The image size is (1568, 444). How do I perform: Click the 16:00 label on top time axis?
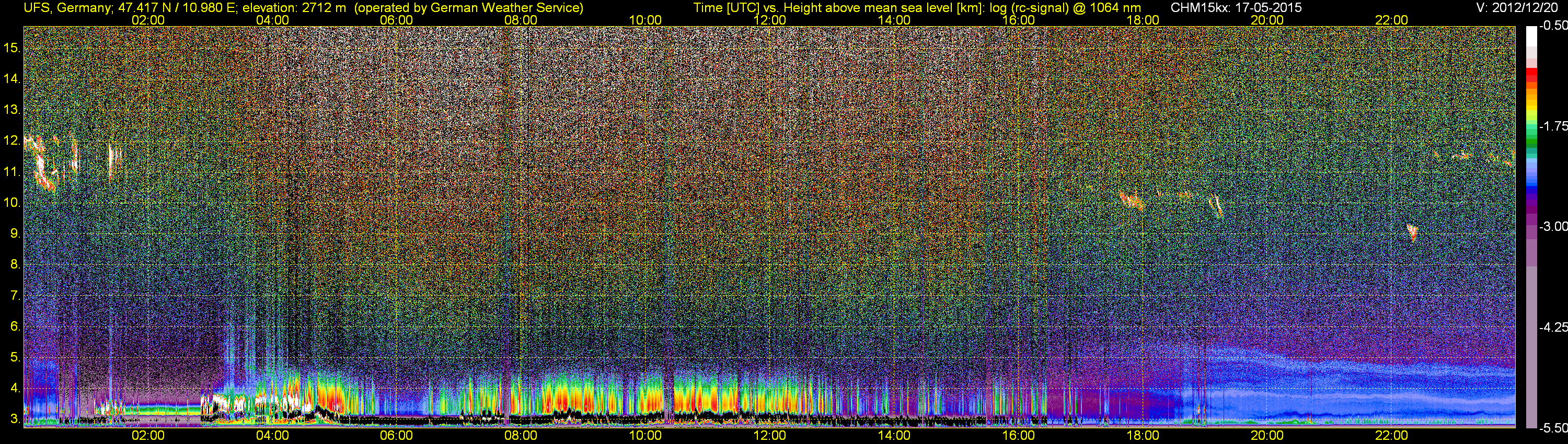(x=1018, y=20)
